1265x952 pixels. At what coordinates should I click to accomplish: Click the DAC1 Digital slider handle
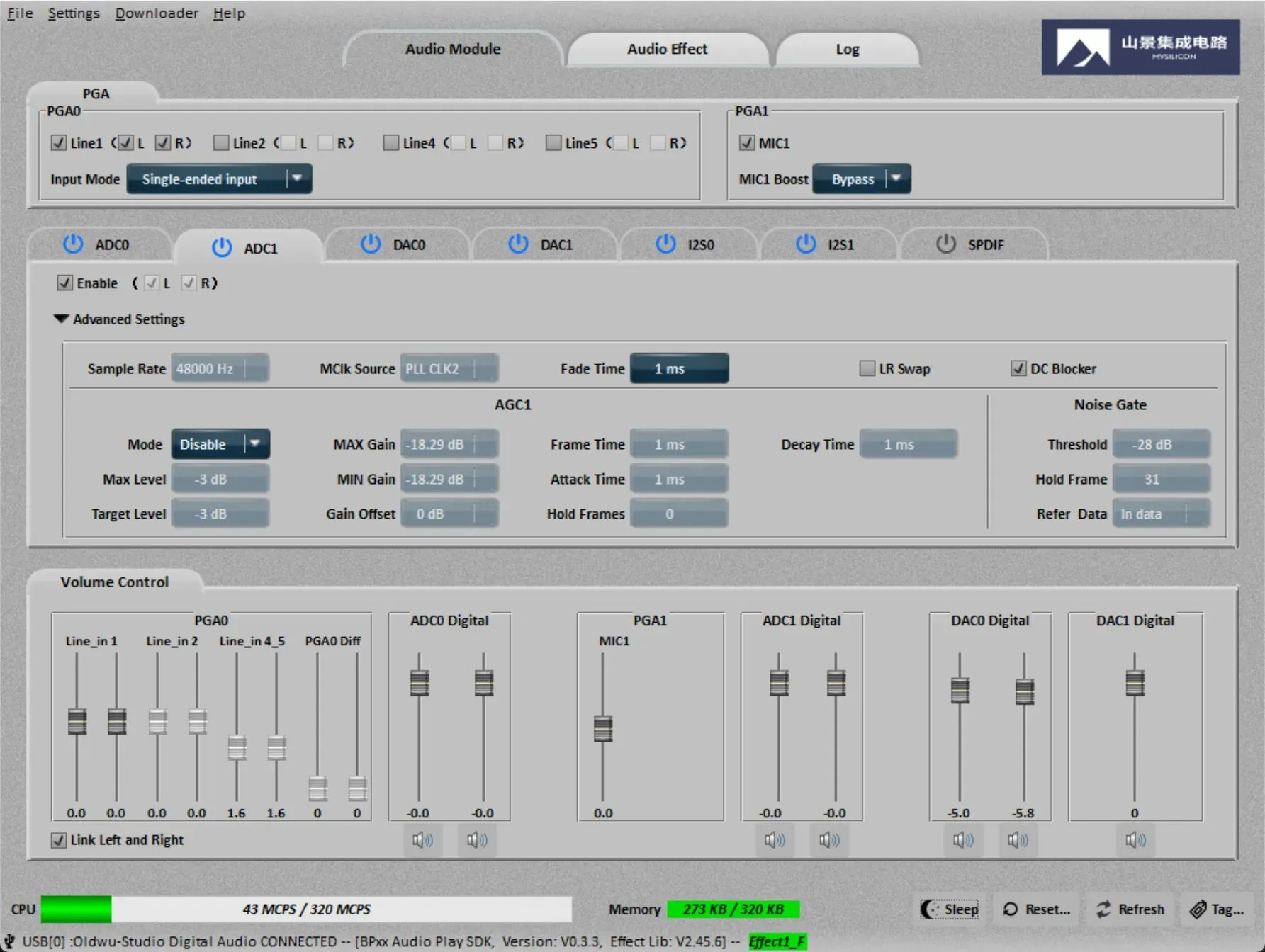[1135, 684]
